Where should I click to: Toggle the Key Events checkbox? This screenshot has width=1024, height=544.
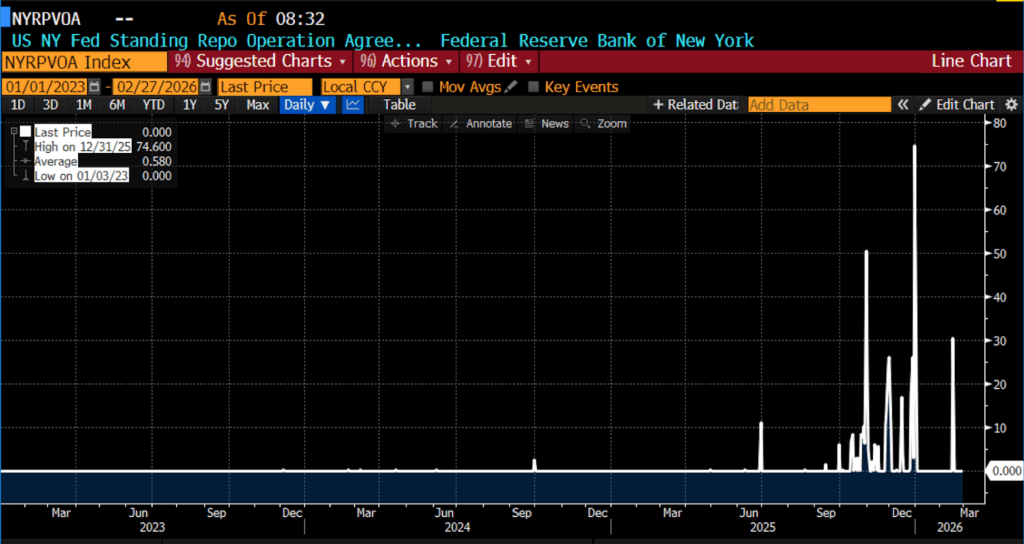click(533, 87)
